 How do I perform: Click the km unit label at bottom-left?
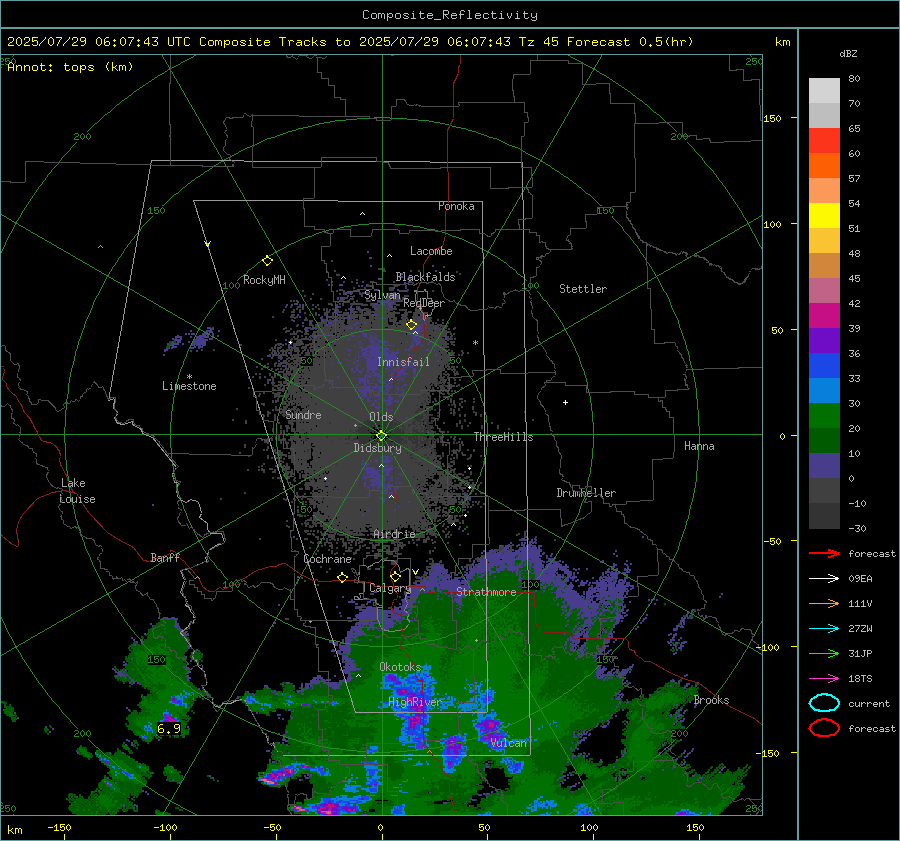(15, 830)
